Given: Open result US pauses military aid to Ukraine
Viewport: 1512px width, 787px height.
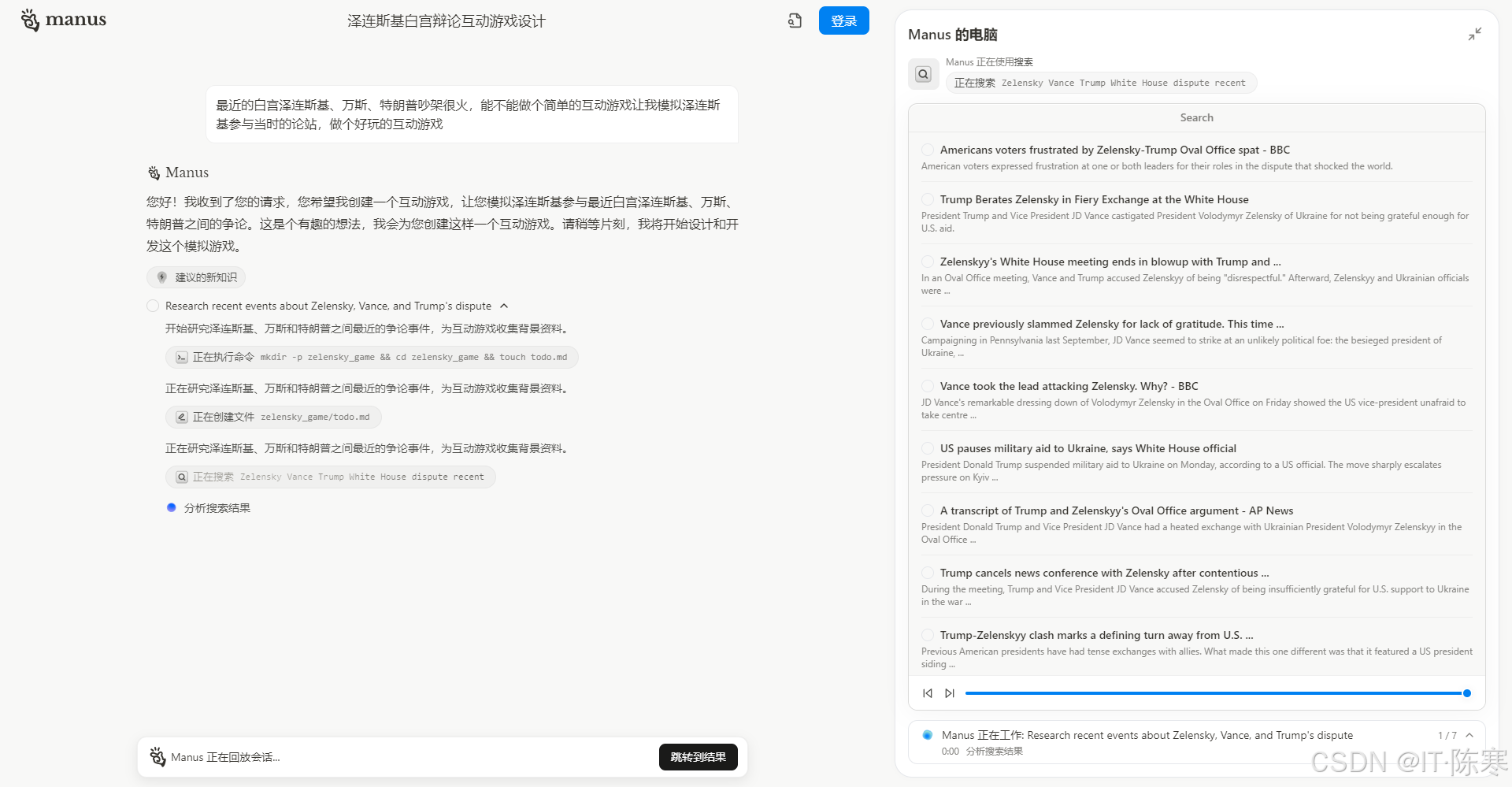Looking at the screenshot, I should coord(1088,448).
